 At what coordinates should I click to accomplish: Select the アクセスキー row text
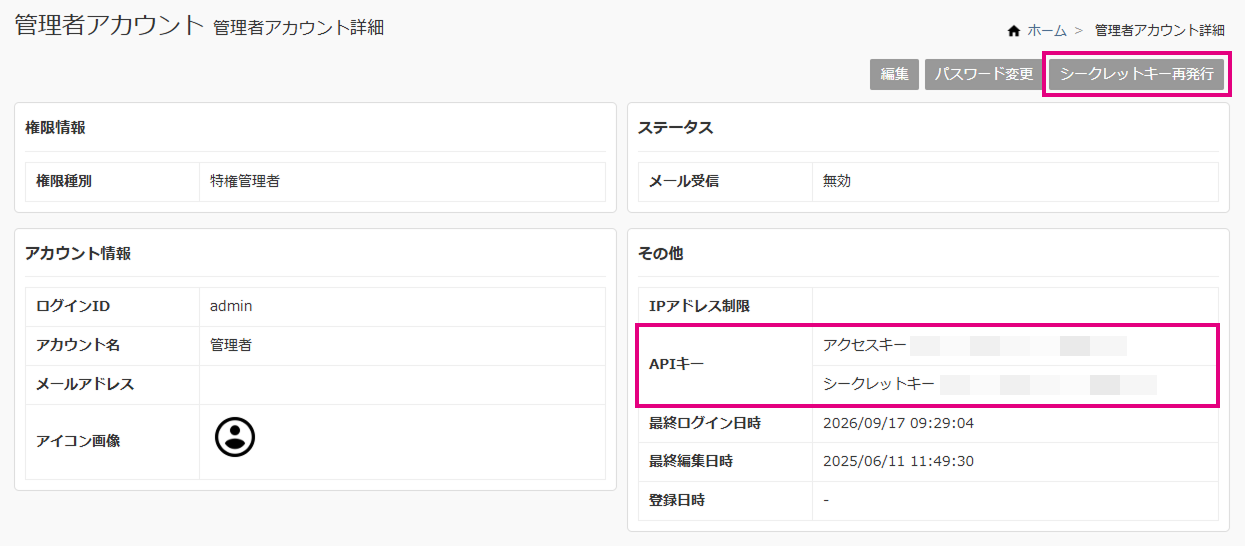865,345
